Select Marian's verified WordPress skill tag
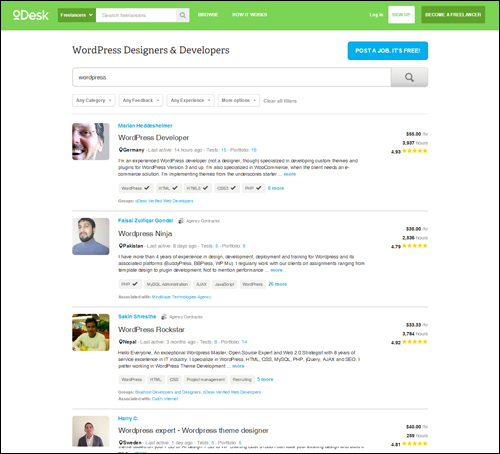This screenshot has width=500, height=454. click(136, 188)
